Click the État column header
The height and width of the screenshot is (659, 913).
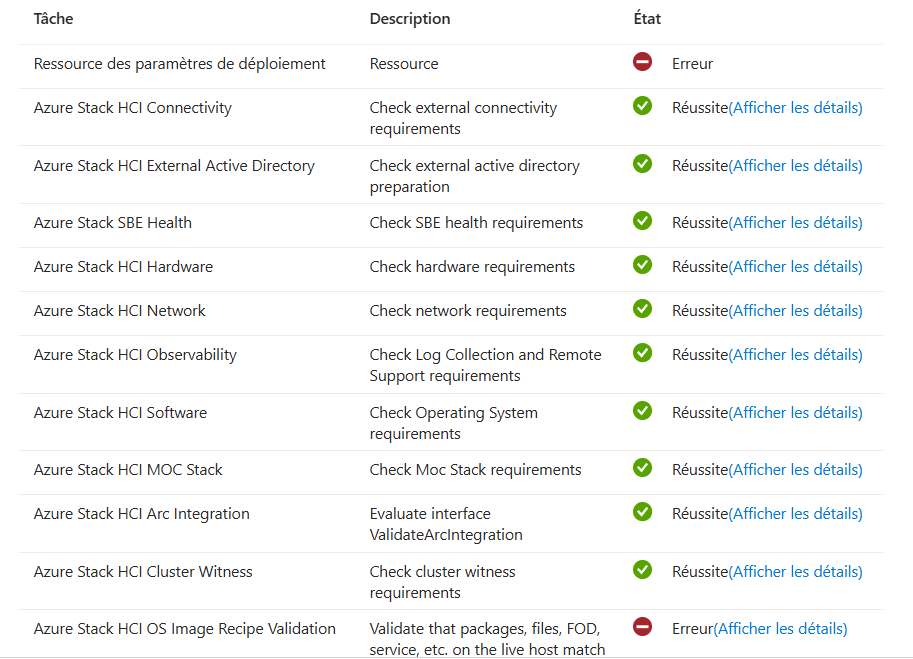coord(647,19)
